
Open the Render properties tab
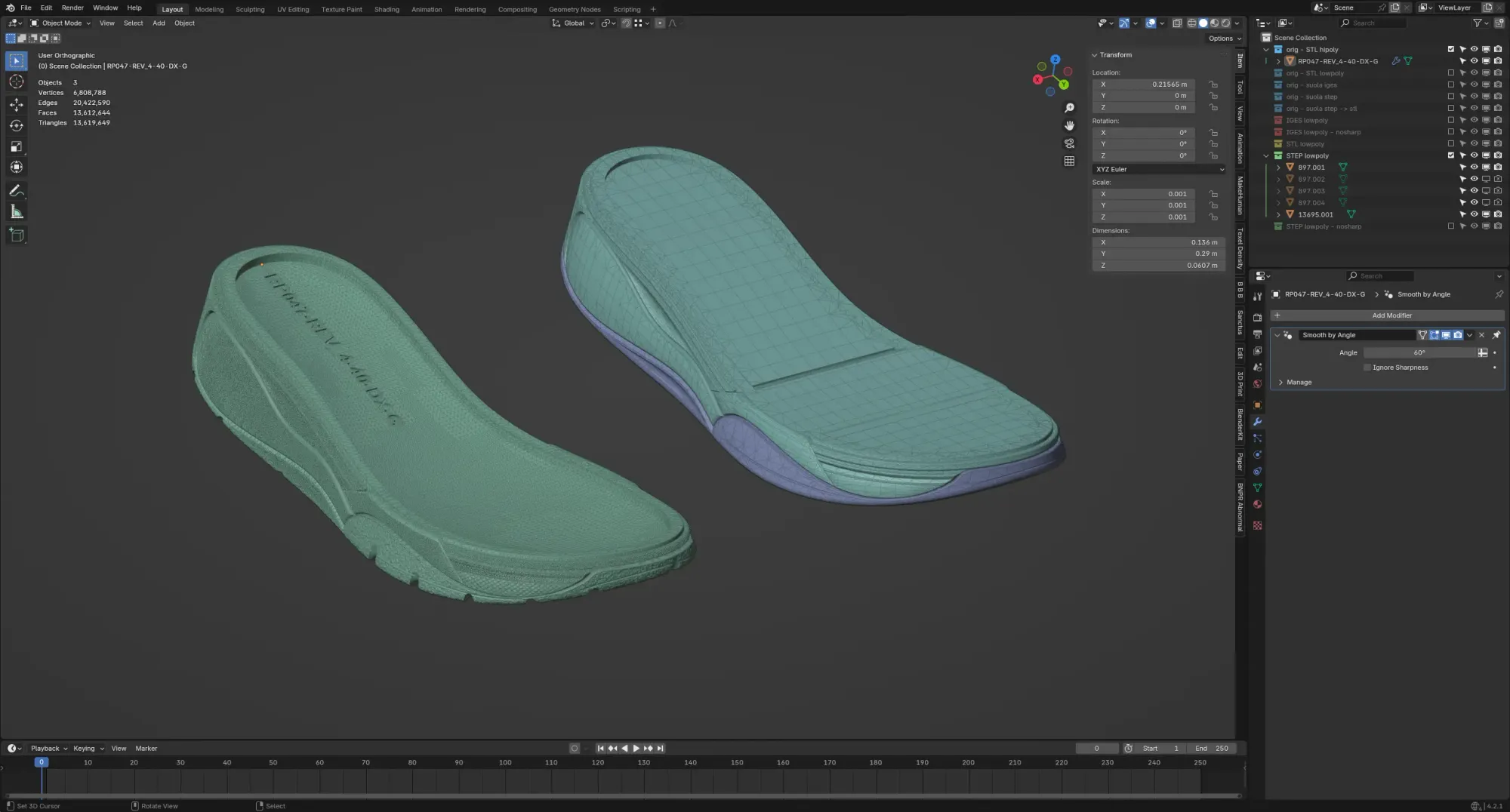[x=1257, y=318]
